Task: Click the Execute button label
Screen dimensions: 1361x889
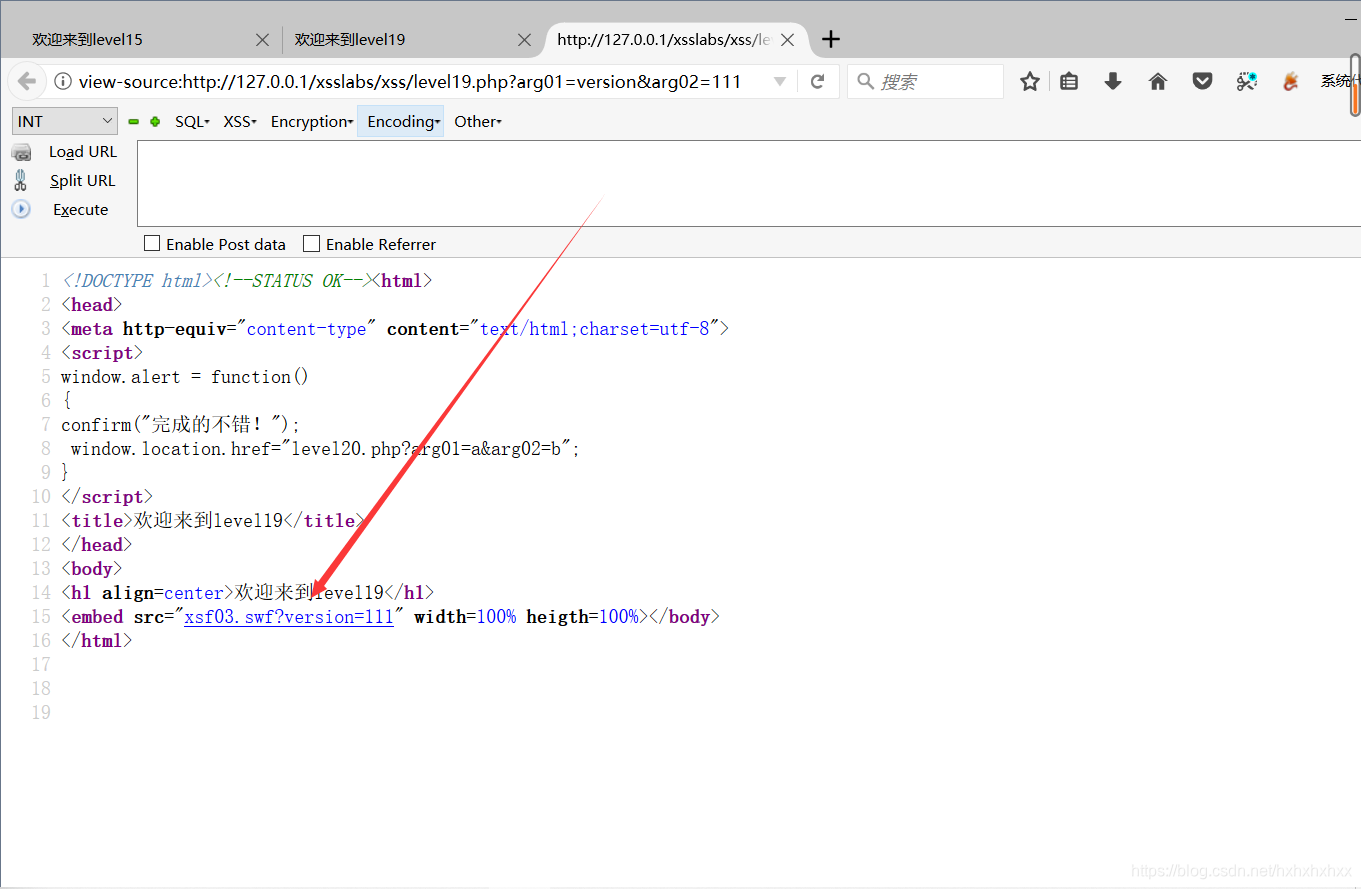Action: point(81,210)
